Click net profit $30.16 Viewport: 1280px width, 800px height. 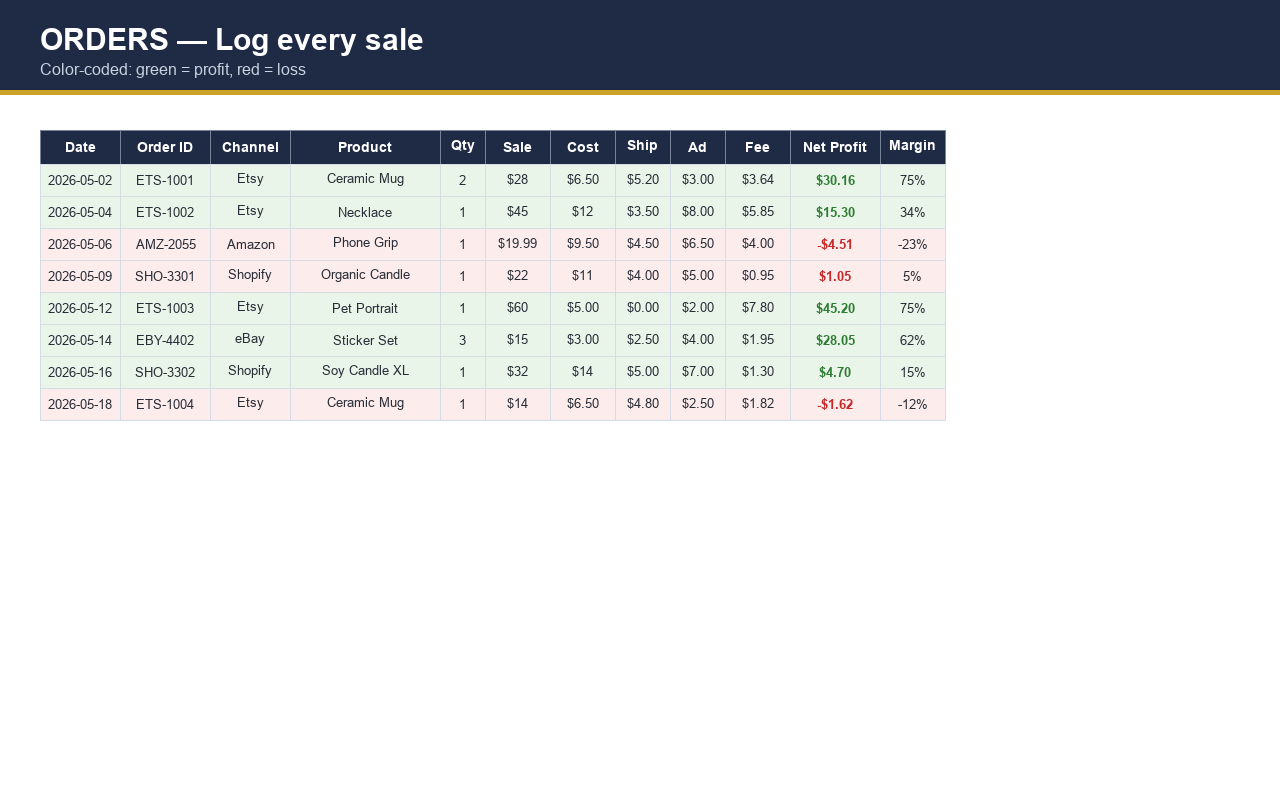point(835,181)
